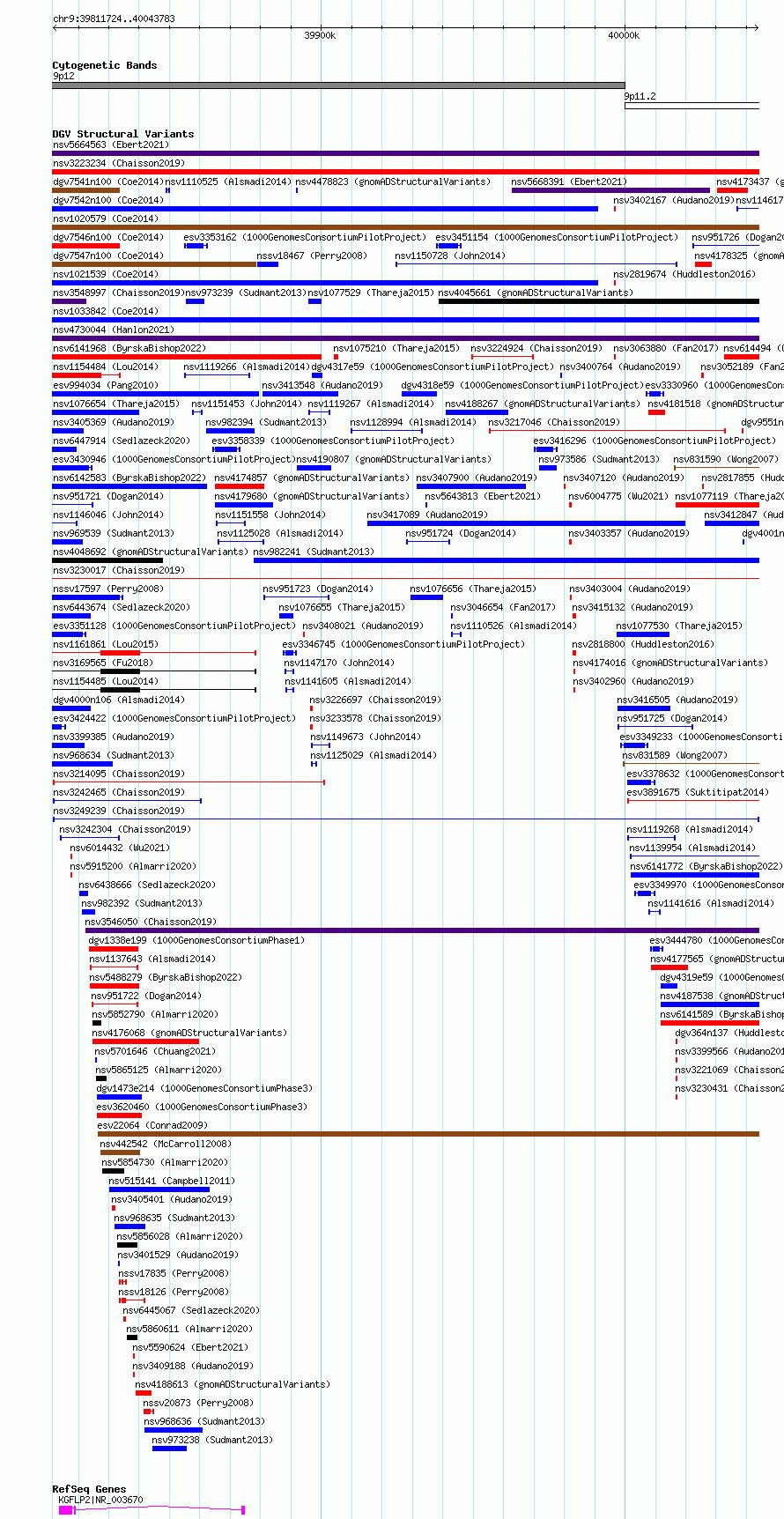Select nsv973586 (Sudmant2013) variant label
The height and width of the screenshot is (1519, 784).
point(599,459)
